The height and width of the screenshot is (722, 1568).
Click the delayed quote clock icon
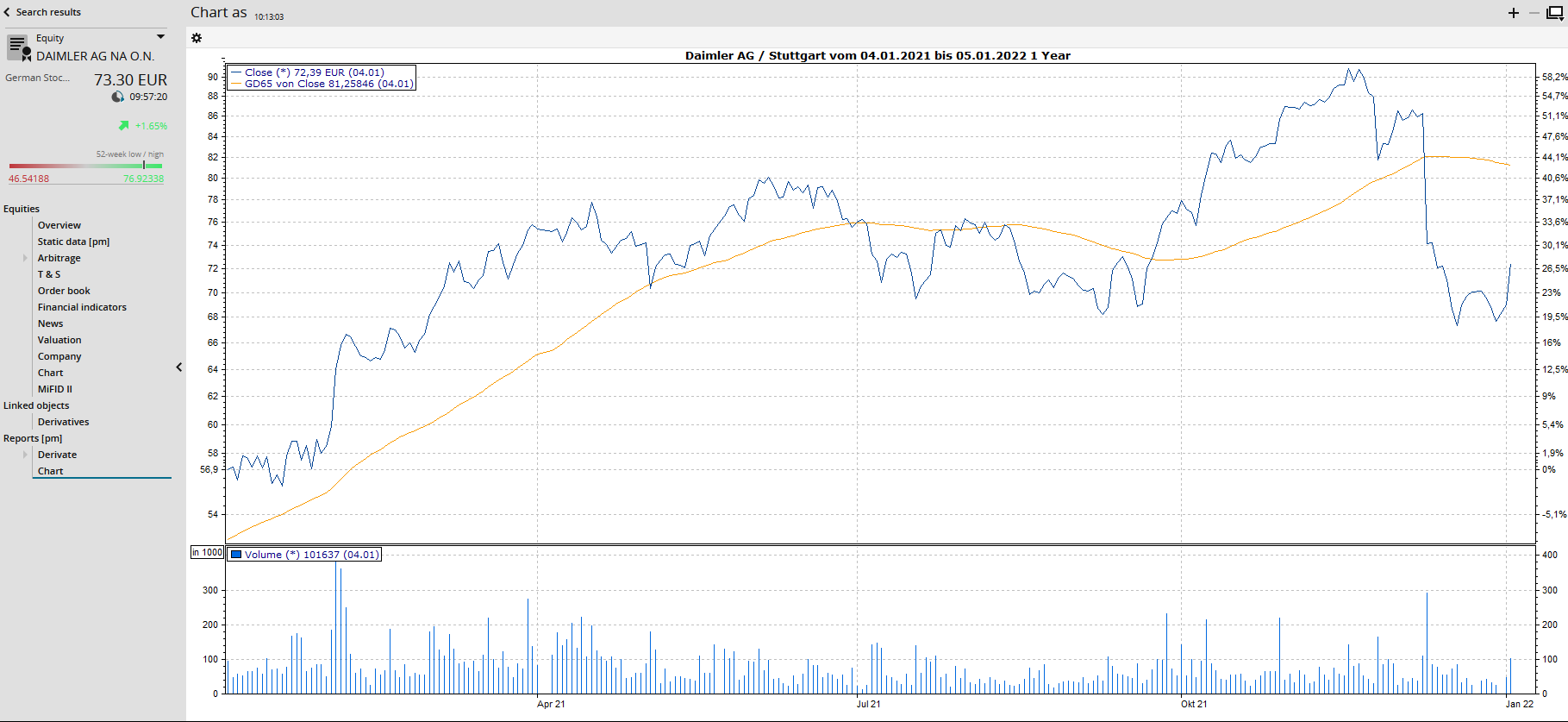[118, 97]
